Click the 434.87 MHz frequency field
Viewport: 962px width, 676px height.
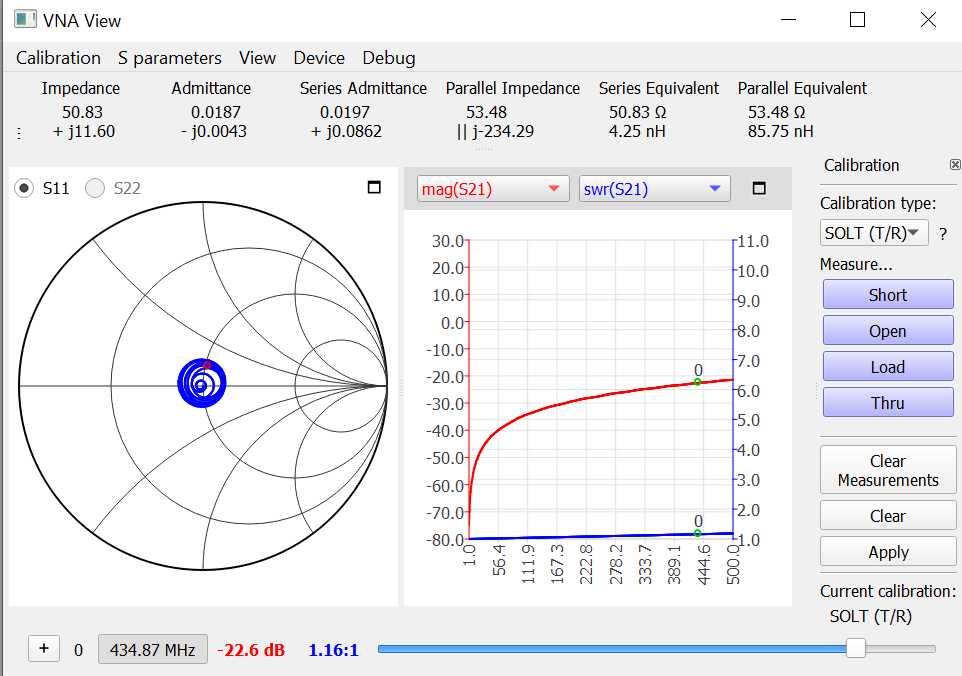[x=153, y=650]
